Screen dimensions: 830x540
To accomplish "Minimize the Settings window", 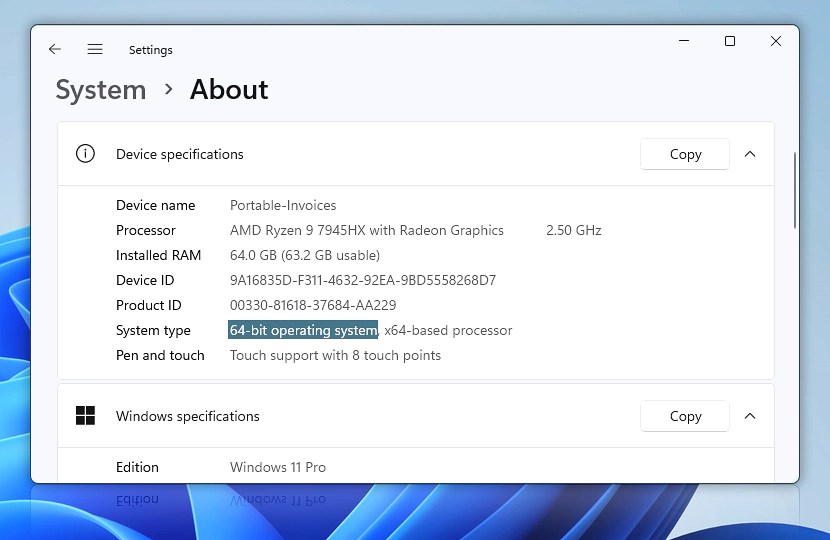I will (684, 41).
